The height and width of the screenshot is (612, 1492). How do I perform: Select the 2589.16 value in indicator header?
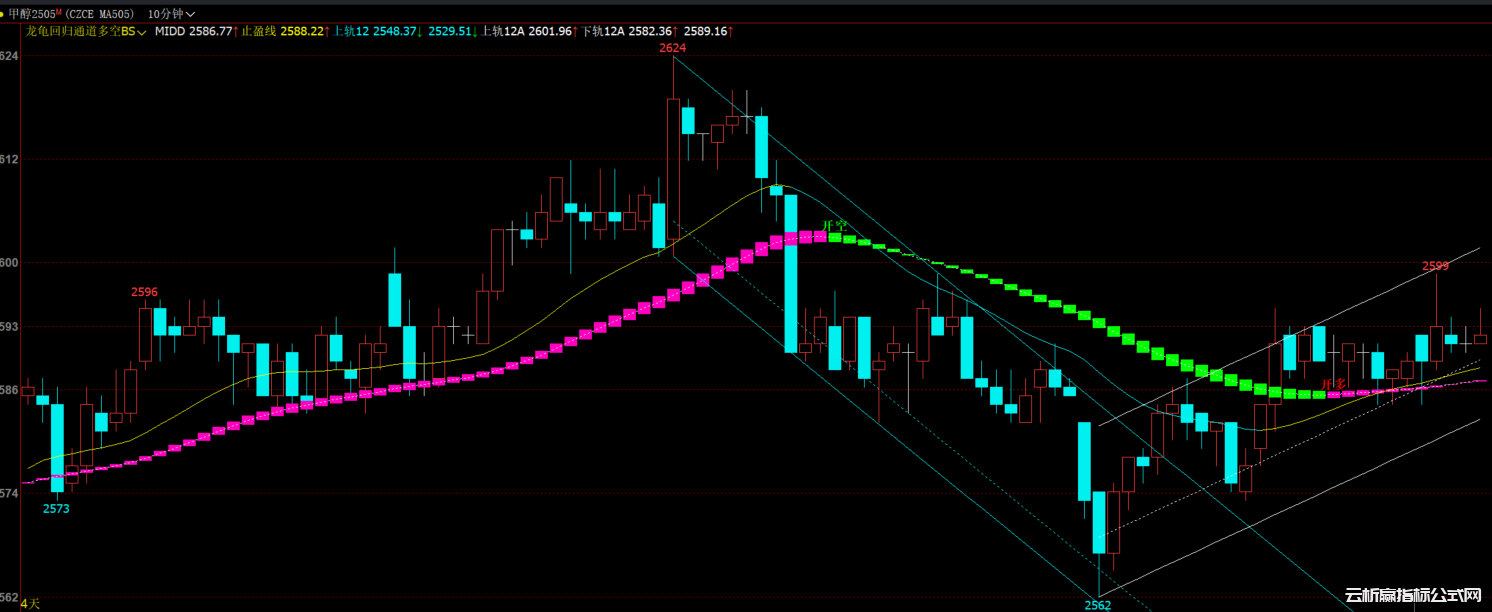[708, 32]
